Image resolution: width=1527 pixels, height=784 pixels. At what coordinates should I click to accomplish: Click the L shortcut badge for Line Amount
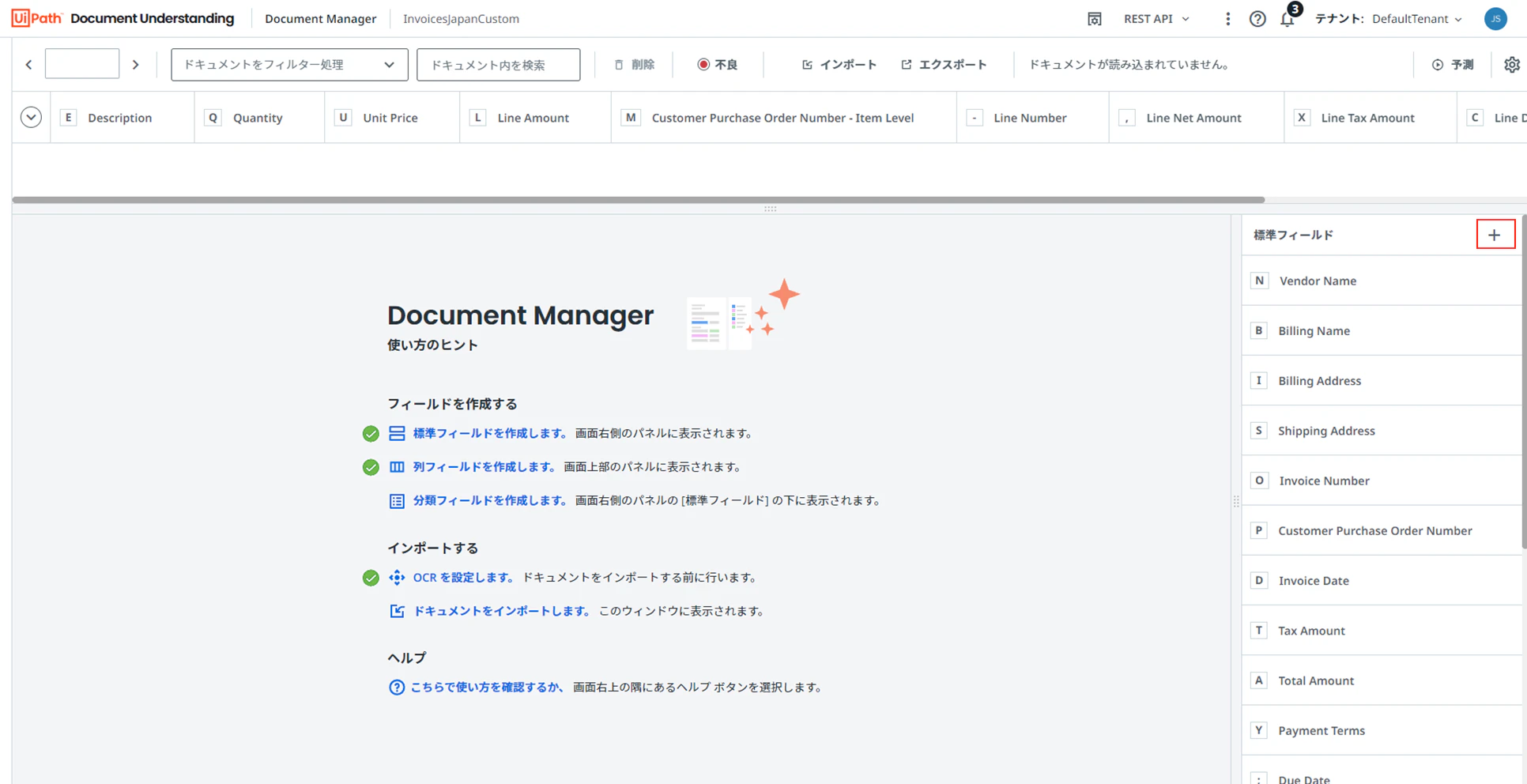477,118
